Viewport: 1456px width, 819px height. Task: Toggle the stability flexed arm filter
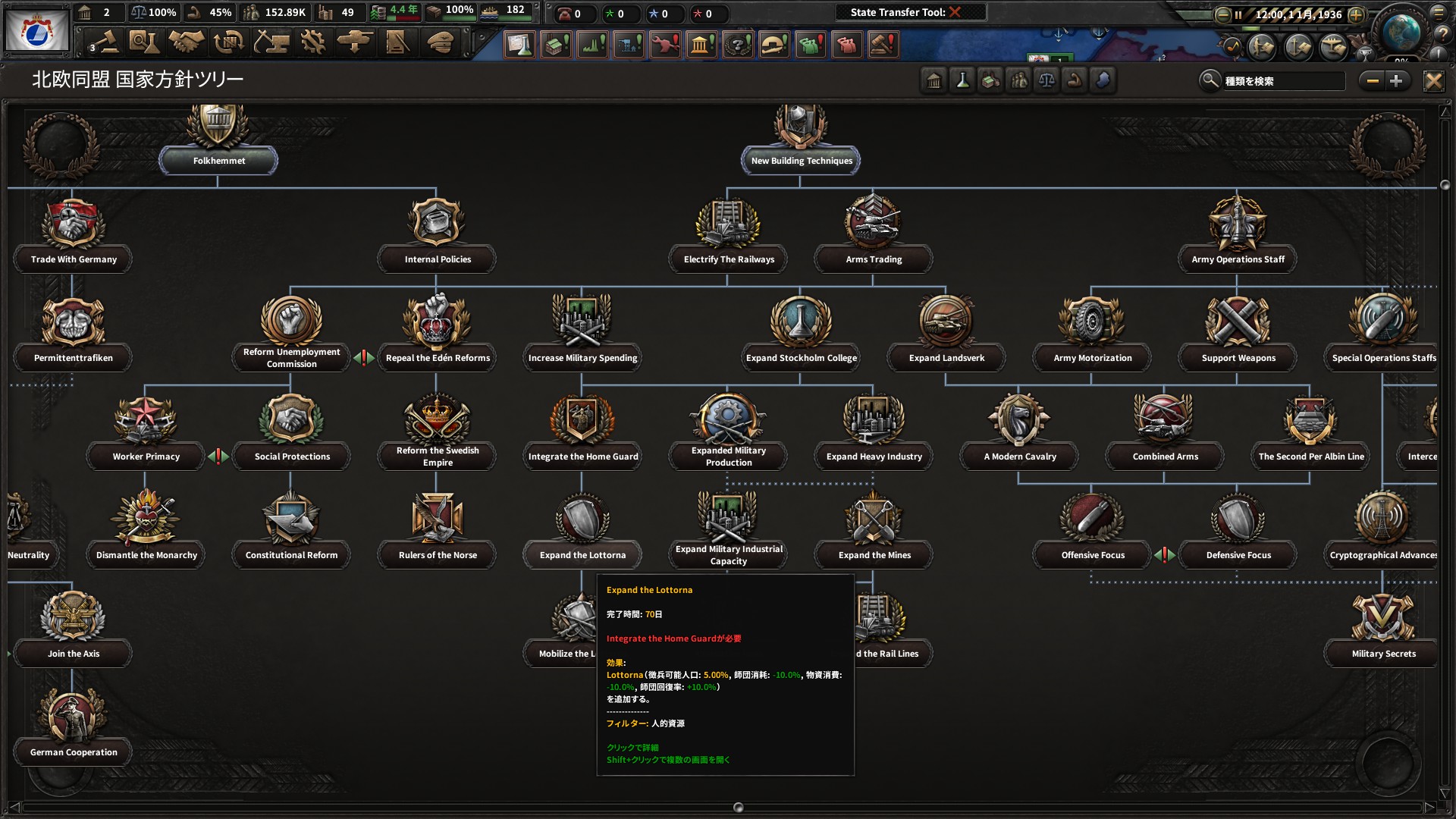(1075, 80)
